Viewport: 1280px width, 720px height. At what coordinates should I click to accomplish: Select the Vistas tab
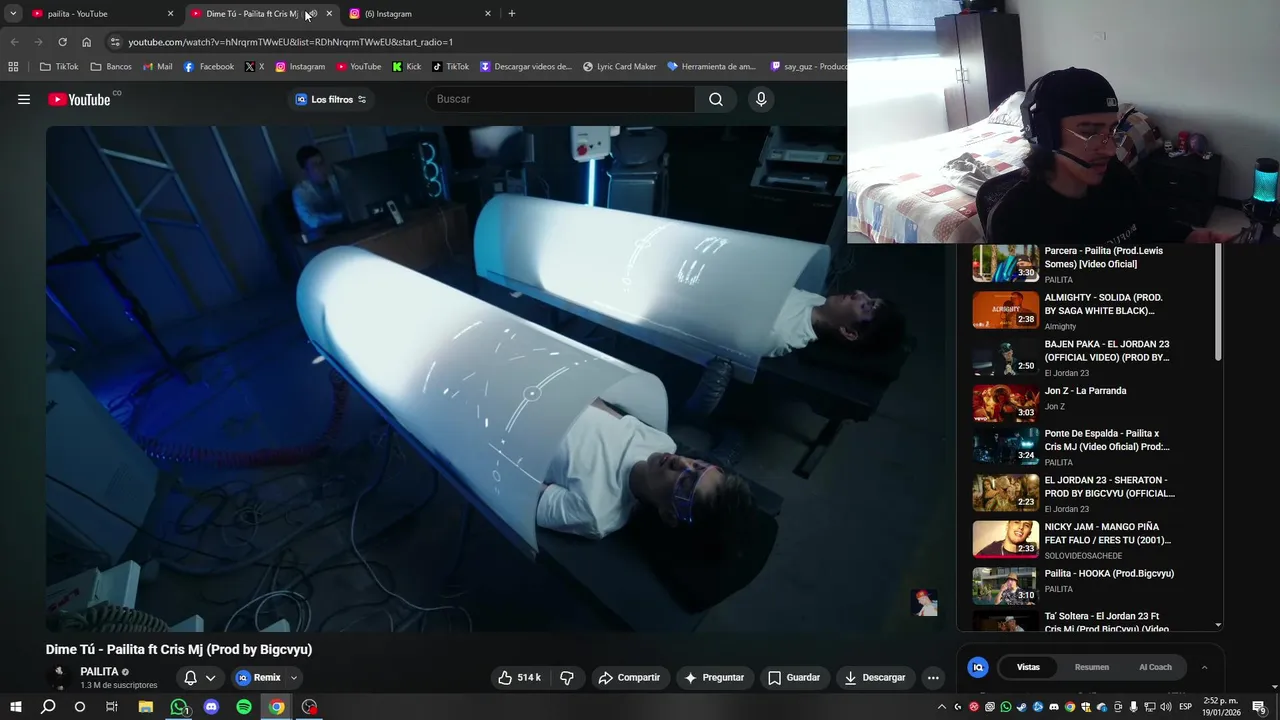click(1028, 667)
